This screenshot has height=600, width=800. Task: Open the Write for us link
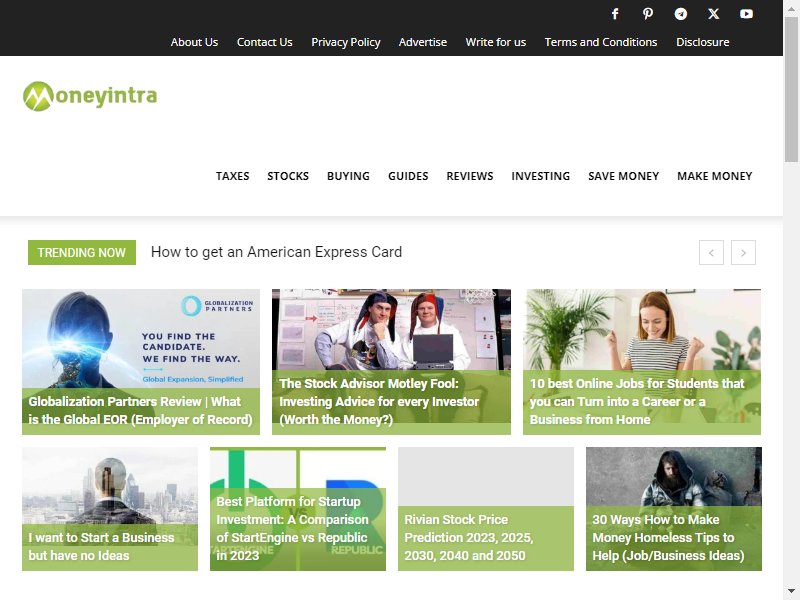[495, 42]
